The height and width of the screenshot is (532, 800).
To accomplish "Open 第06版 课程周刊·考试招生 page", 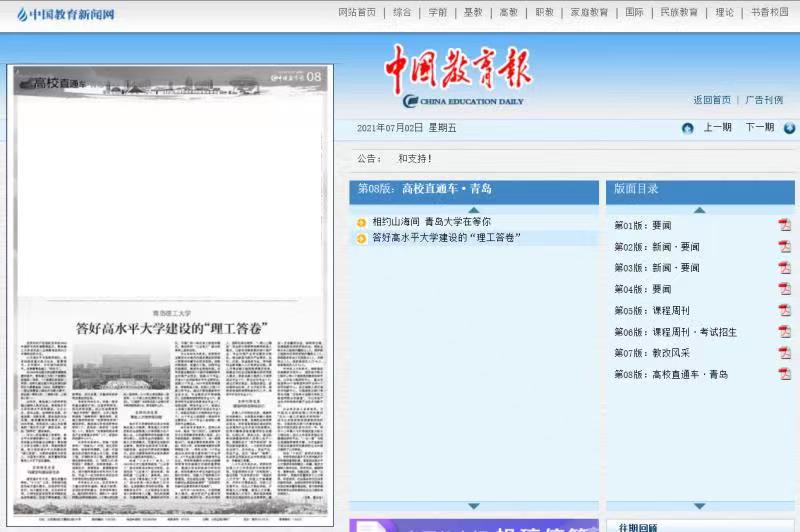I will 675,332.
